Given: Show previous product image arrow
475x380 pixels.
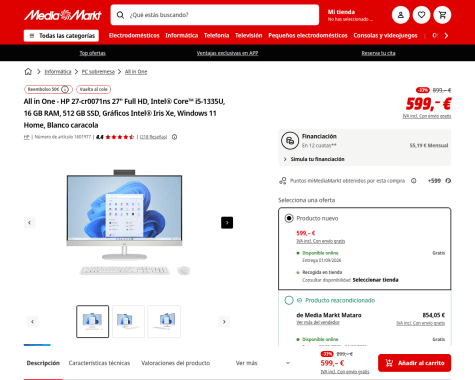Looking at the screenshot, I should 30,223.
